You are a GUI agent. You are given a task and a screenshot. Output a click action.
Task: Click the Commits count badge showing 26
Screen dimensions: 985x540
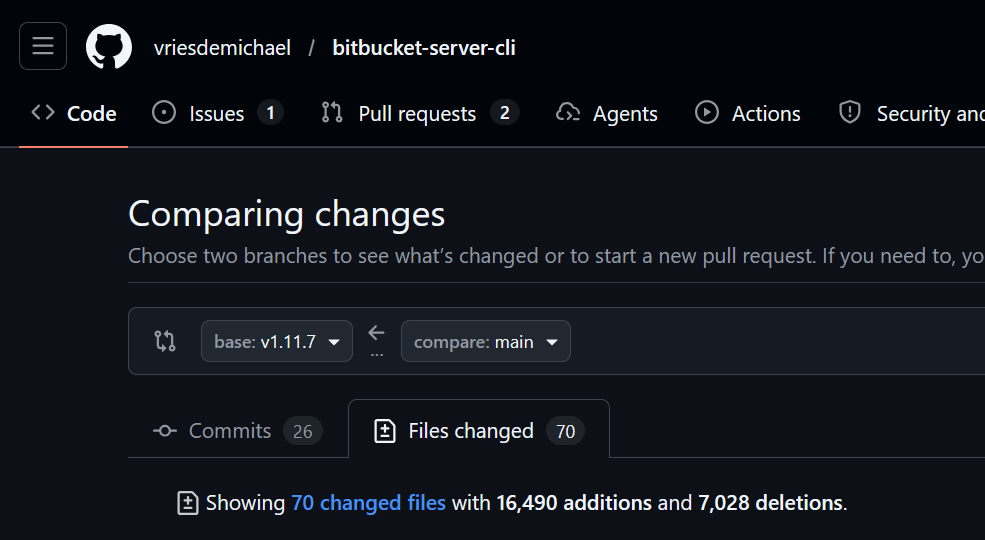[302, 431]
